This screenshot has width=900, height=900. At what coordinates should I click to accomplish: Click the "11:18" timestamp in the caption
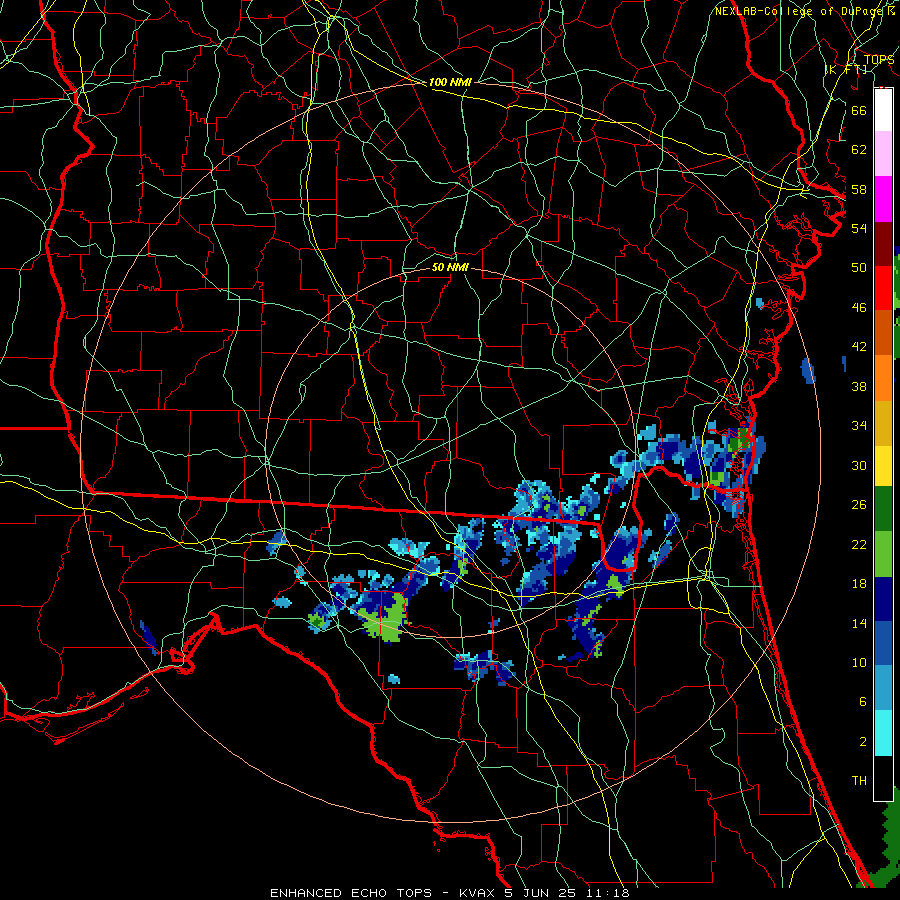[x=607, y=893]
